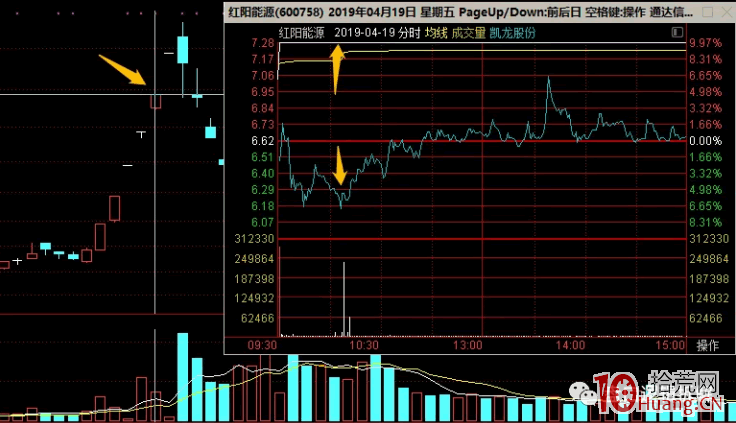This screenshot has width=736, height=423.
Task: Click the 6.29 price axis label
Action: (263, 190)
